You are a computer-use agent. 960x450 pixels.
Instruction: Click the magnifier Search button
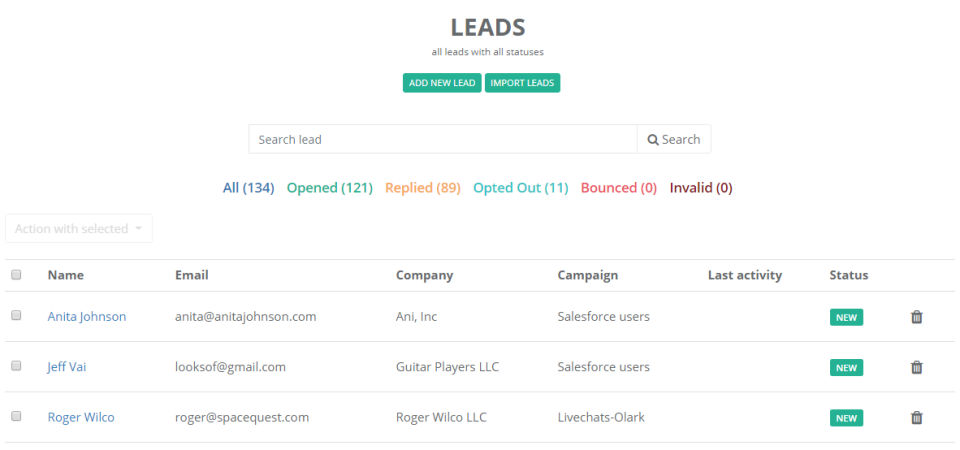[x=674, y=139]
